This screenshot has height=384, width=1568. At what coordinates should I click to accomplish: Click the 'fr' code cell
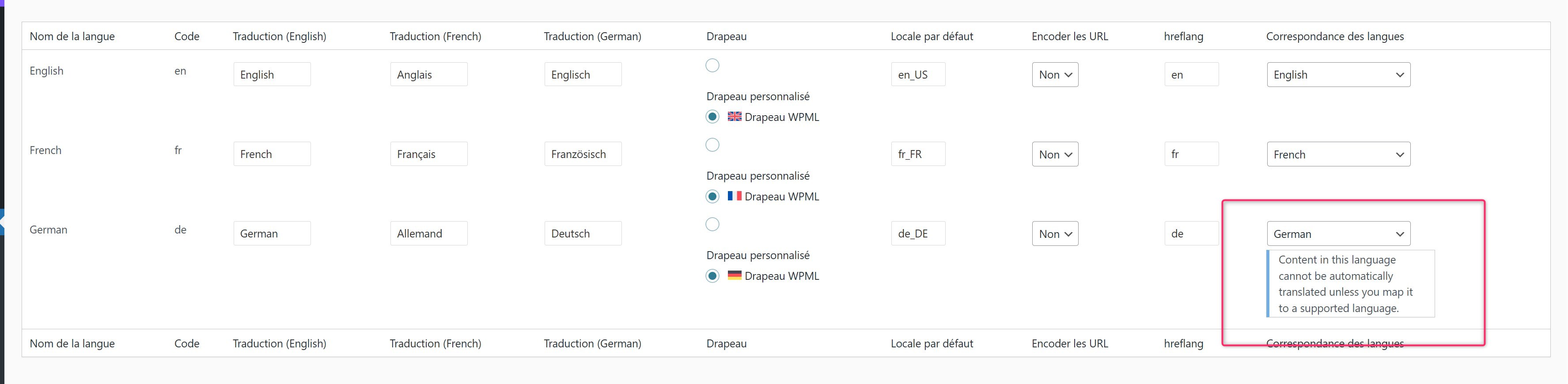[178, 151]
